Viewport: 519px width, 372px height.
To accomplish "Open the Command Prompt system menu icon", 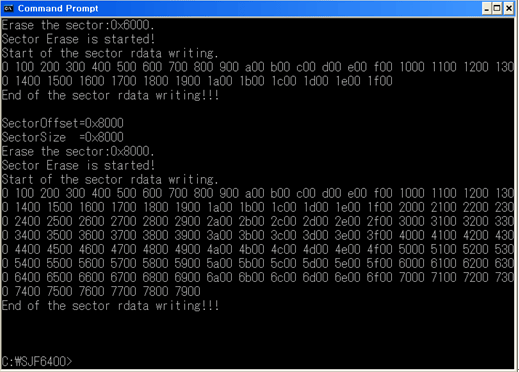I will point(8,8).
